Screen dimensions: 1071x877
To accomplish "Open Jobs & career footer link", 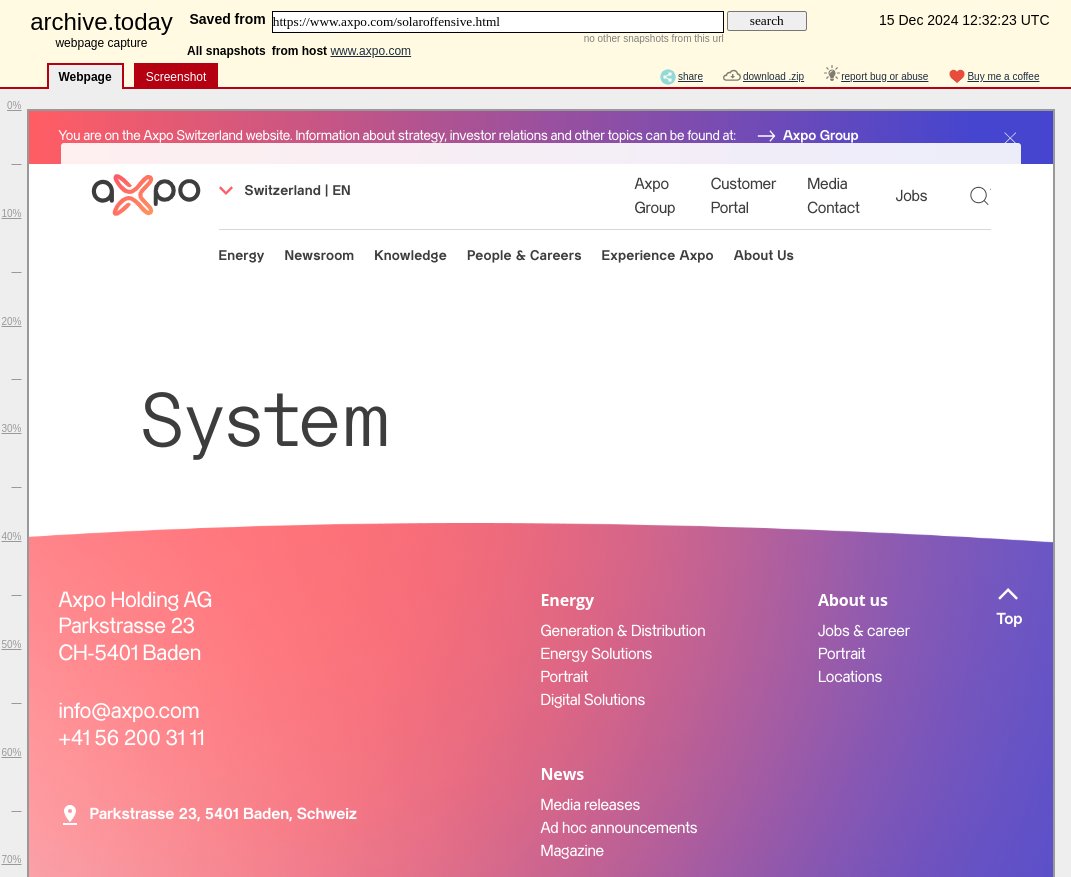I will coord(863,631).
